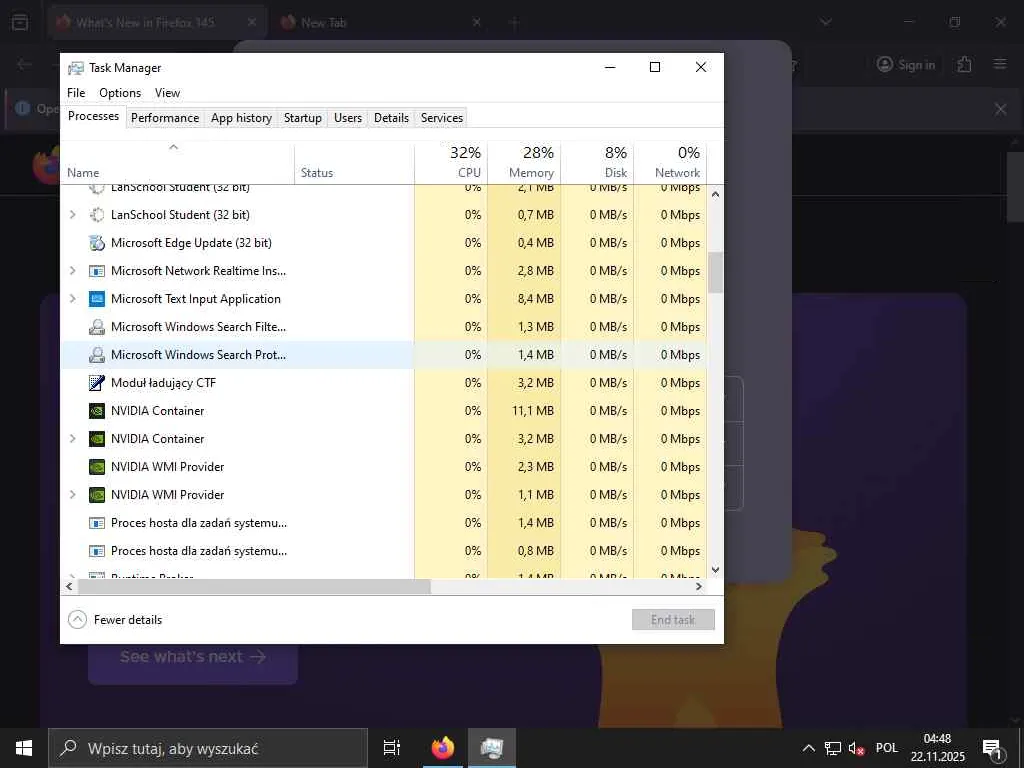Sort by the CPU column header
This screenshot has height=768, width=1024.
click(451, 163)
